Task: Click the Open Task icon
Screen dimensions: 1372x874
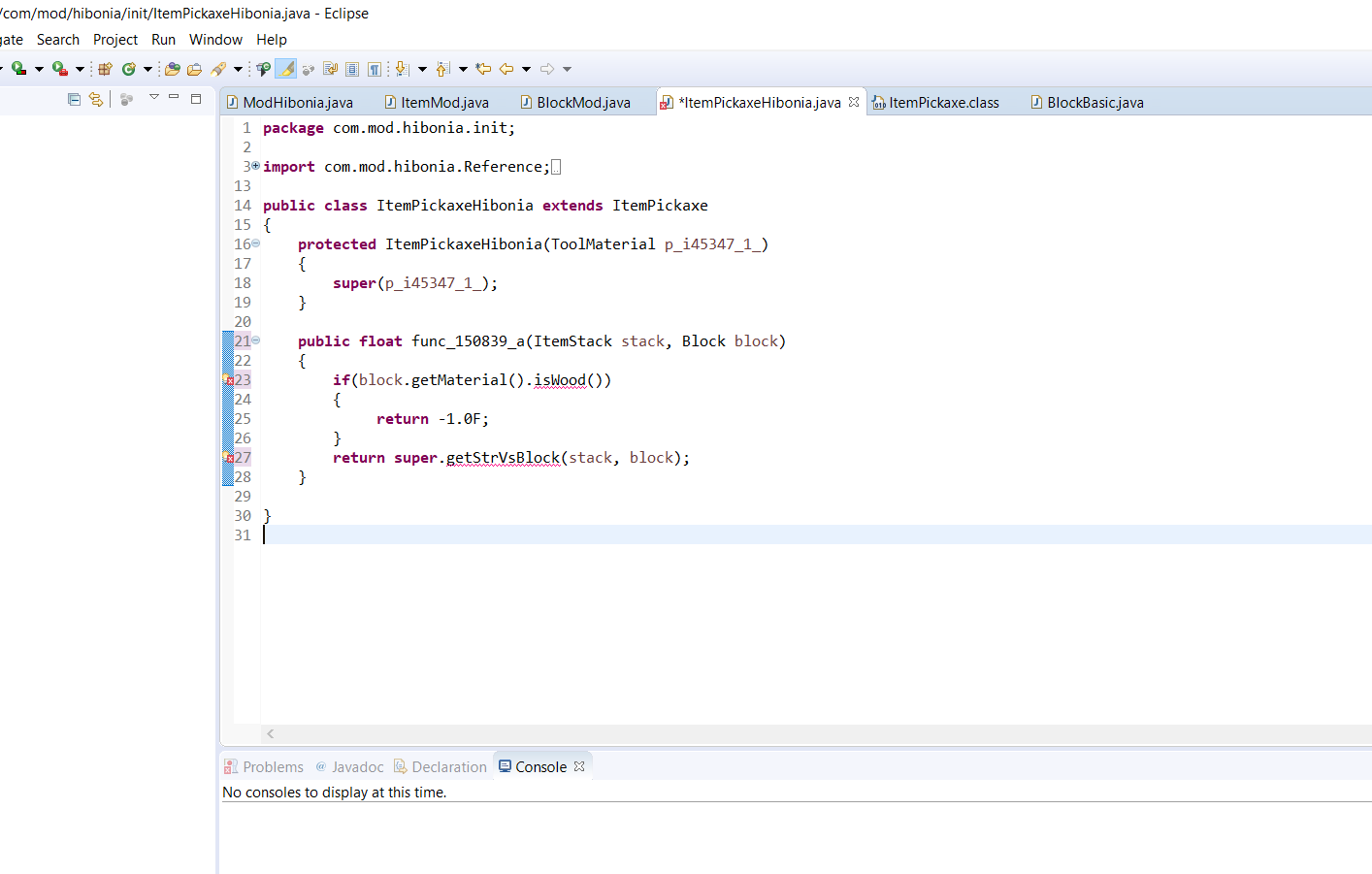Action: 194,69
